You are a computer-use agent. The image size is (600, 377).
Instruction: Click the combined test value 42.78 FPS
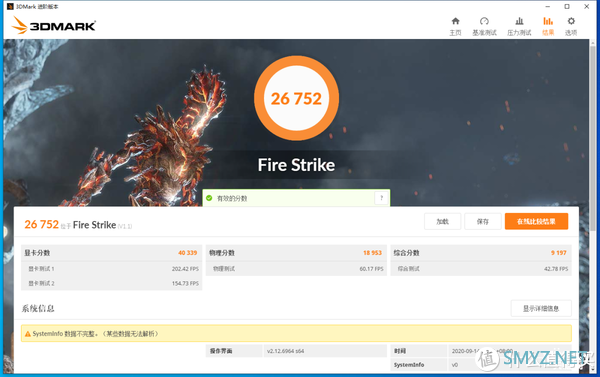(556, 269)
